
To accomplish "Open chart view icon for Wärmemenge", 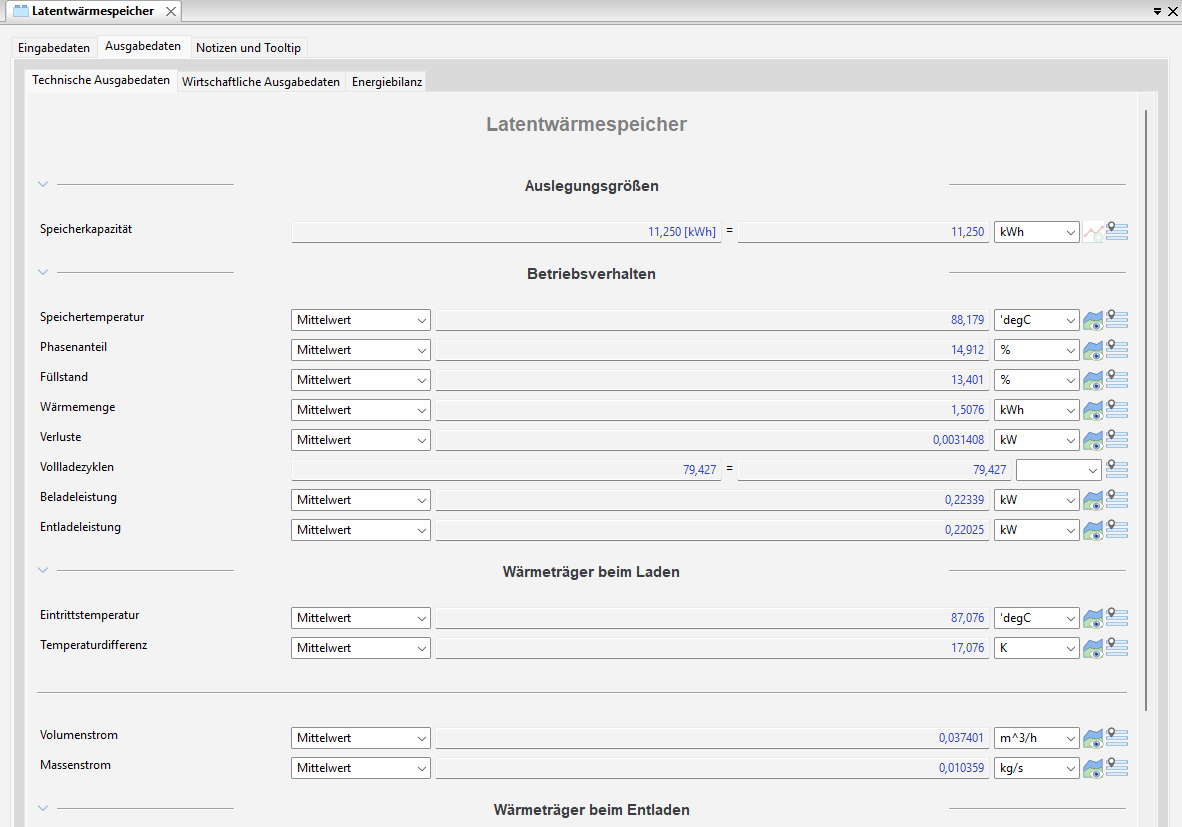I will (1093, 410).
